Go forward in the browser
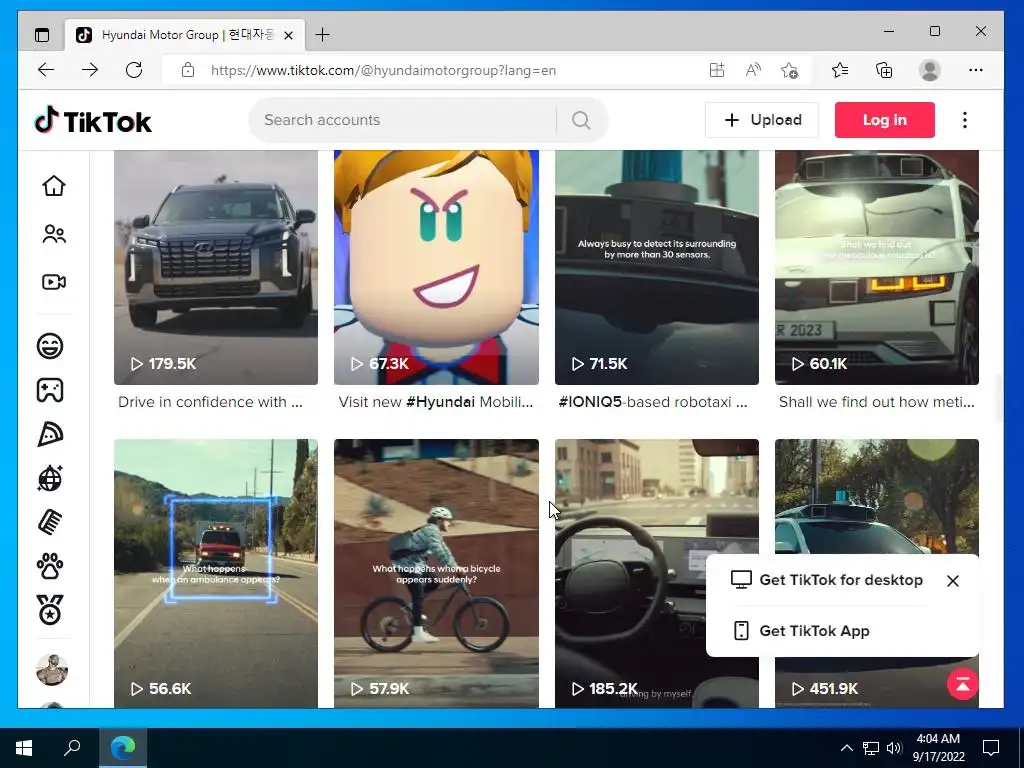Viewport: 1024px width, 768px height. 90,70
